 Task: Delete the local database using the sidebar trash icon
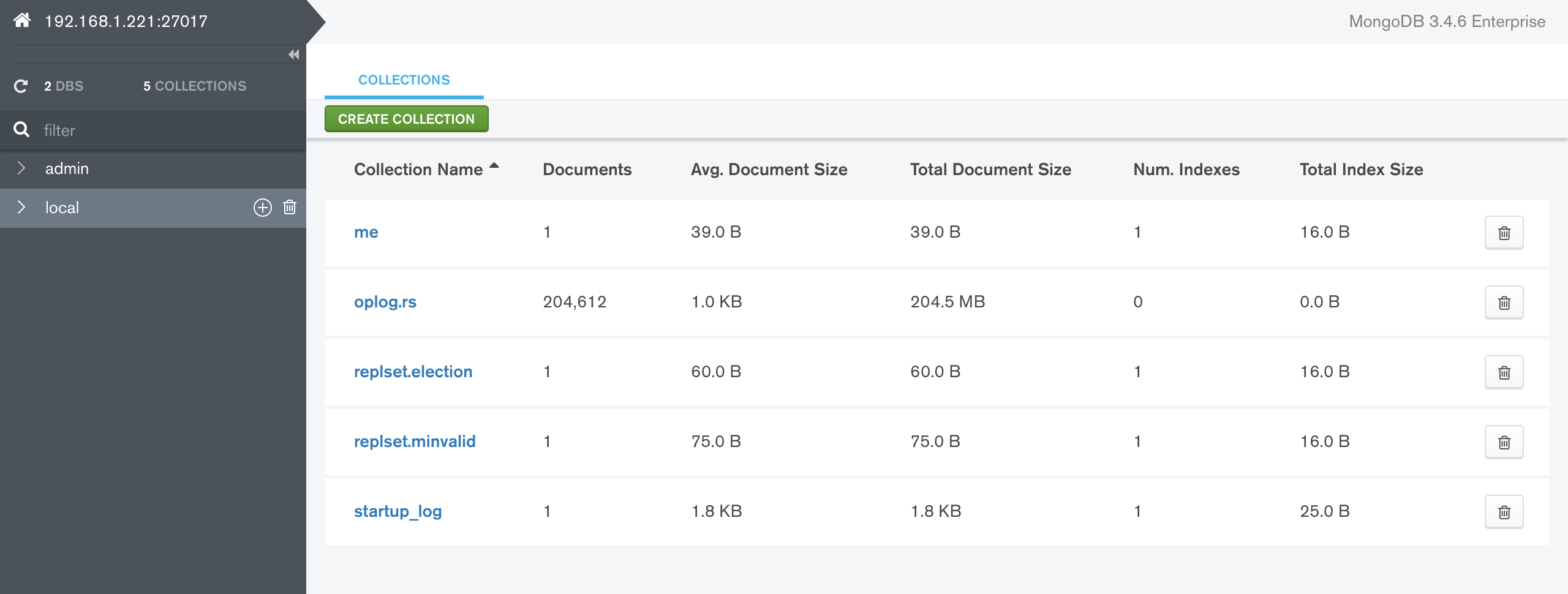(288, 207)
